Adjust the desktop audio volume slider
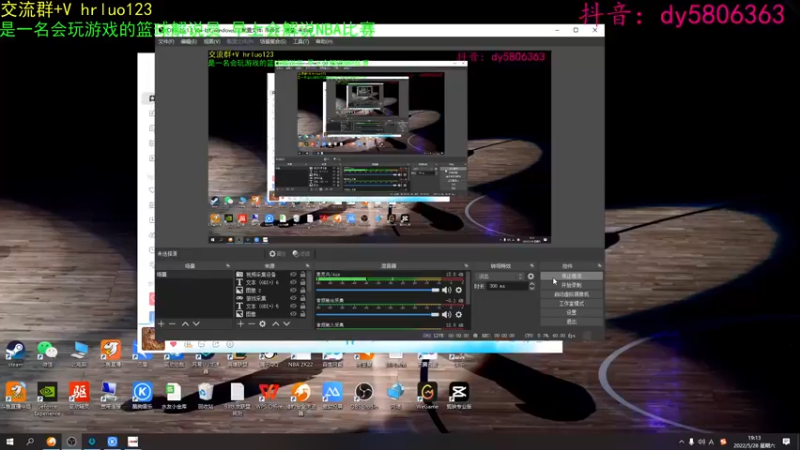800x450 pixels. [x=378, y=315]
